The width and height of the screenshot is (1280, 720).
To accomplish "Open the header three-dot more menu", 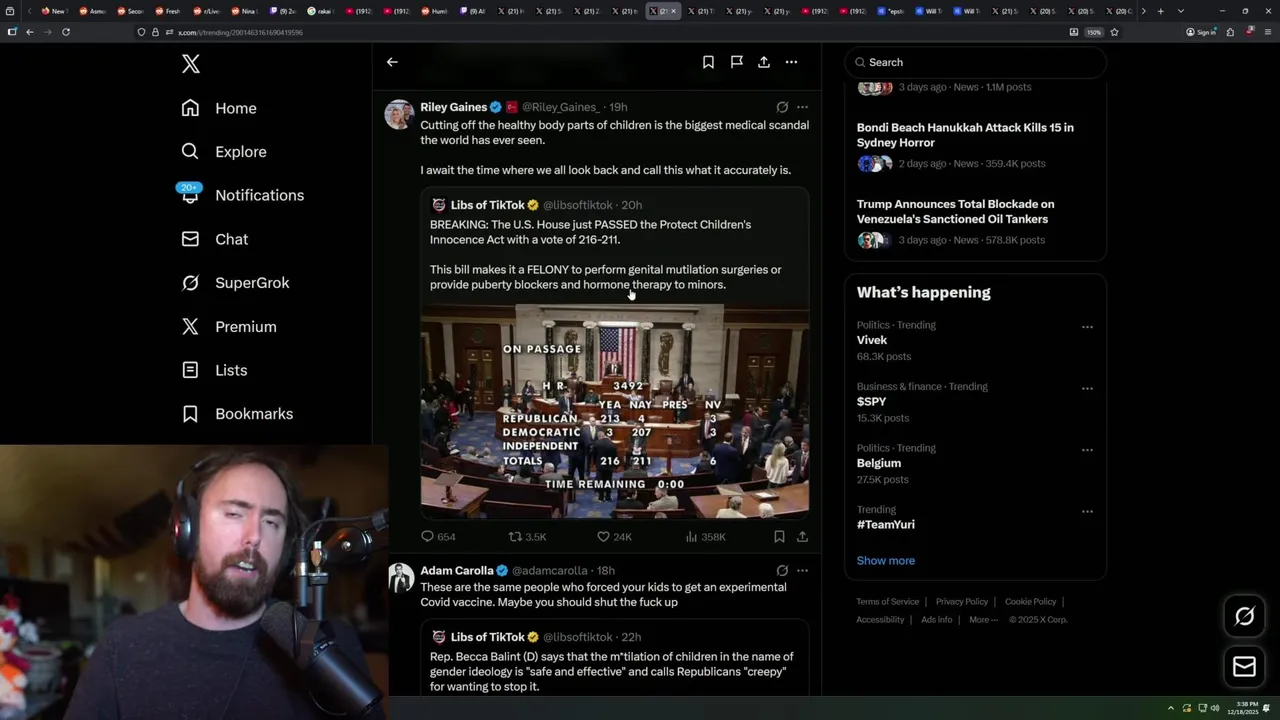I will (x=791, y=62).
